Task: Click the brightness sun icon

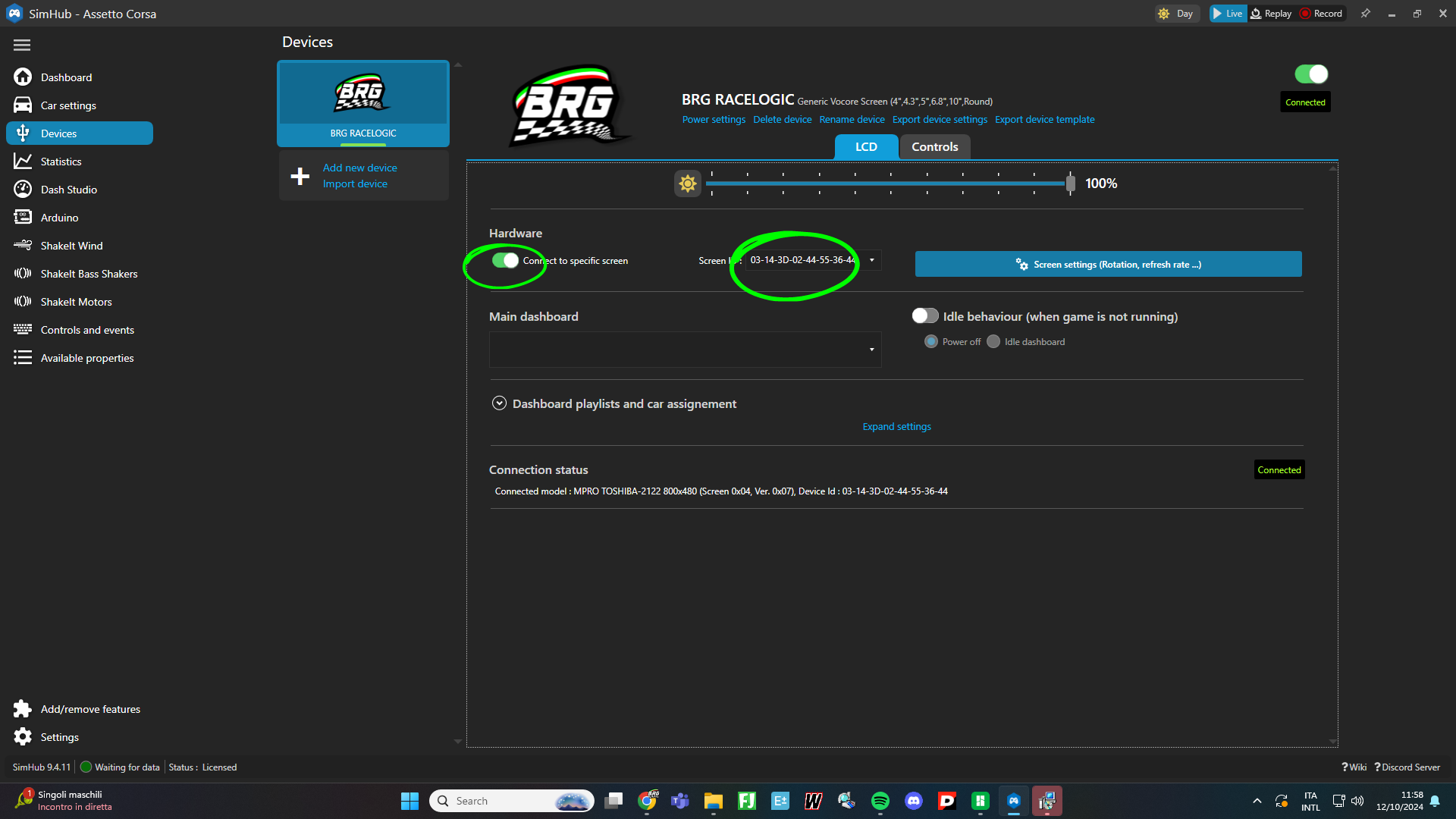Action: [x=688, y=184]
